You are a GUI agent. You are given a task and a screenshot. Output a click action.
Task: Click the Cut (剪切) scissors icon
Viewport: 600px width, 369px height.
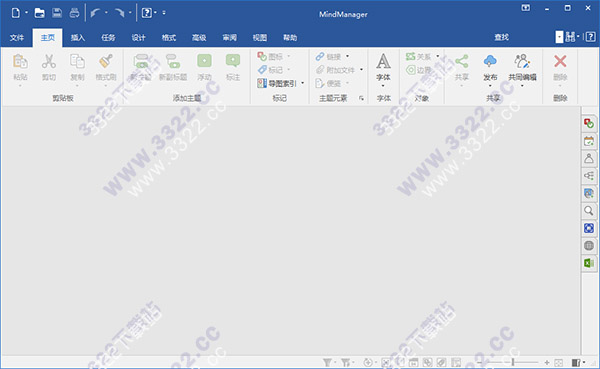[x=49, y=61]
